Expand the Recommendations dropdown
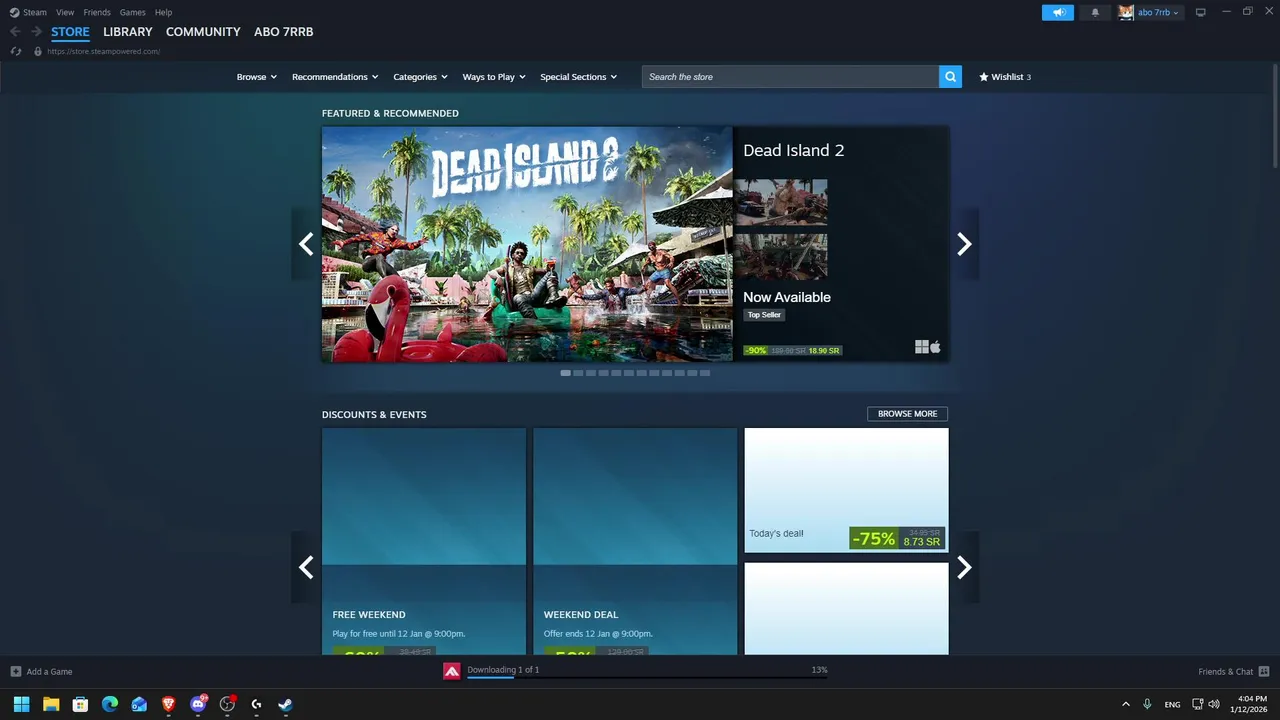Viewport: 1280px width, 720px height. [x=335, y=77]
